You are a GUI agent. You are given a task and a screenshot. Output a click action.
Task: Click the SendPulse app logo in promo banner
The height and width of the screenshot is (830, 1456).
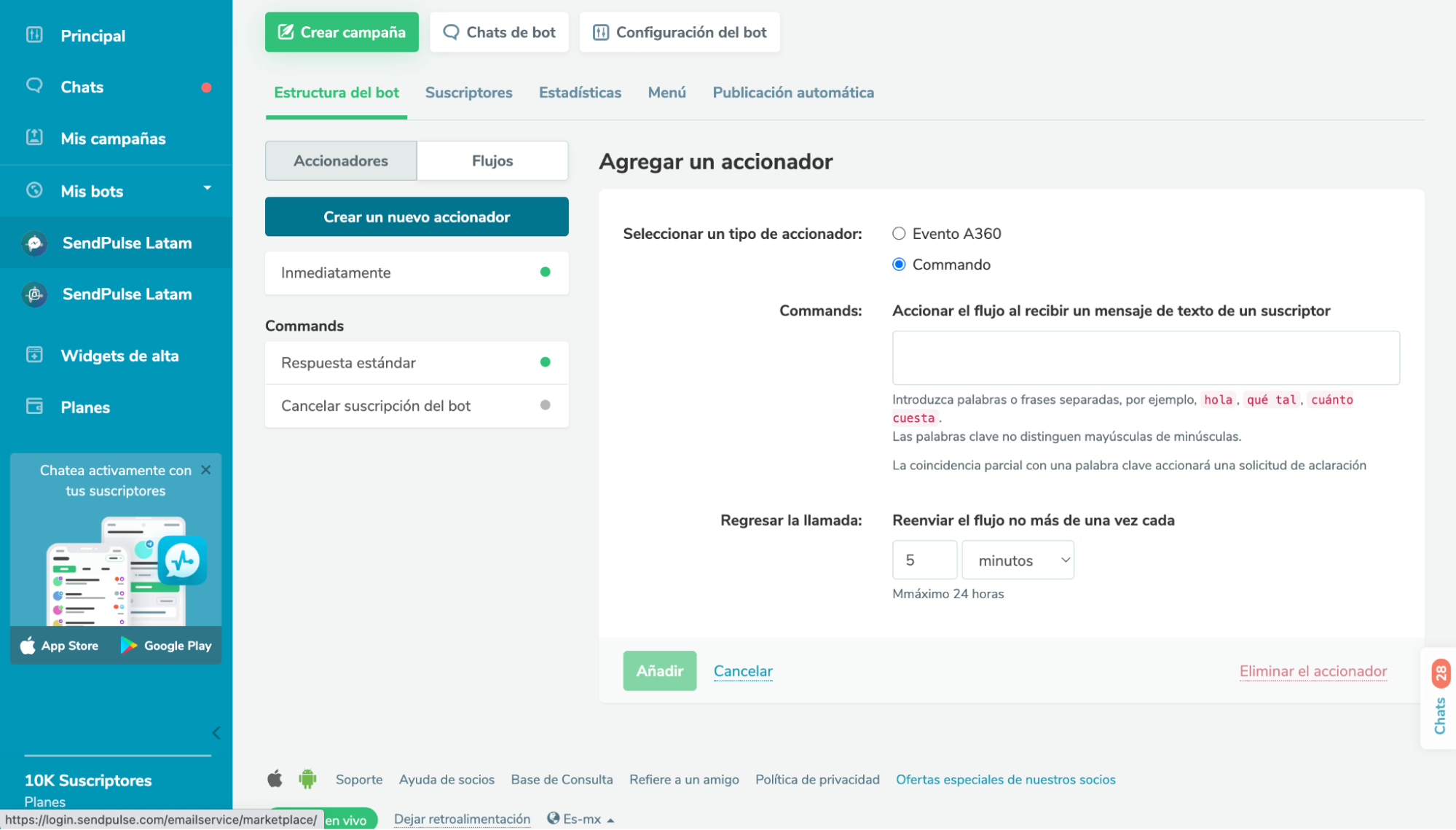click(182, 560)
